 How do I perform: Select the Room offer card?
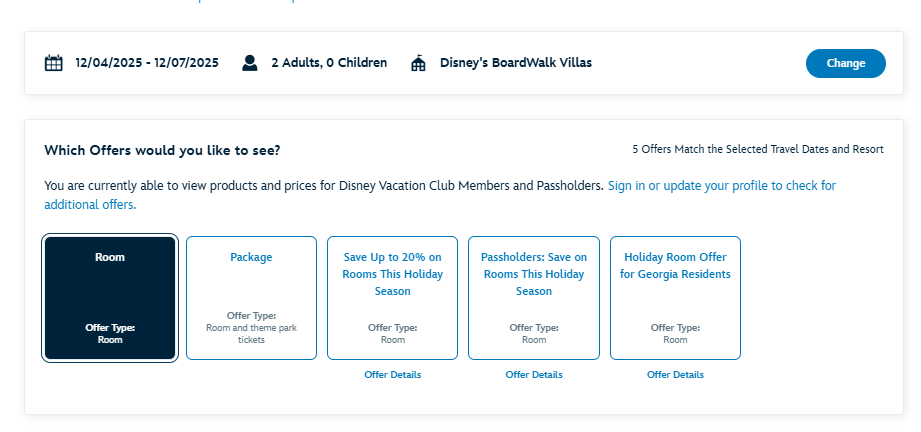click(110, 298)
